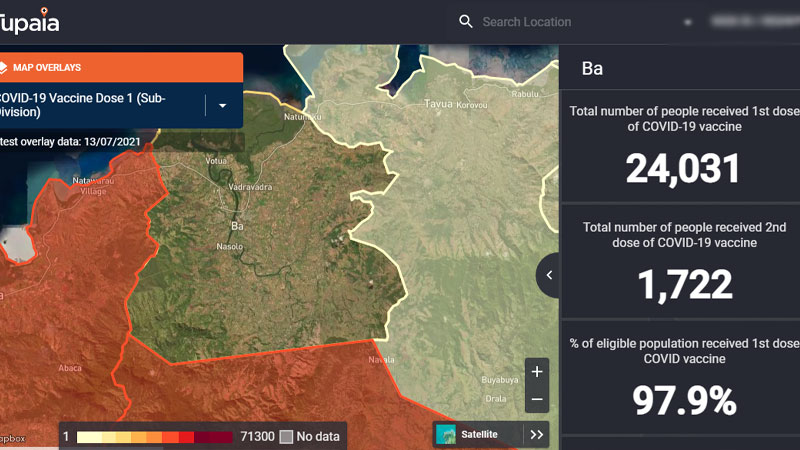The height and width of the screenshot is (450, 800).
Task: Click the Satellite tile thumbnail icon
Action: [x=445, y=435]
